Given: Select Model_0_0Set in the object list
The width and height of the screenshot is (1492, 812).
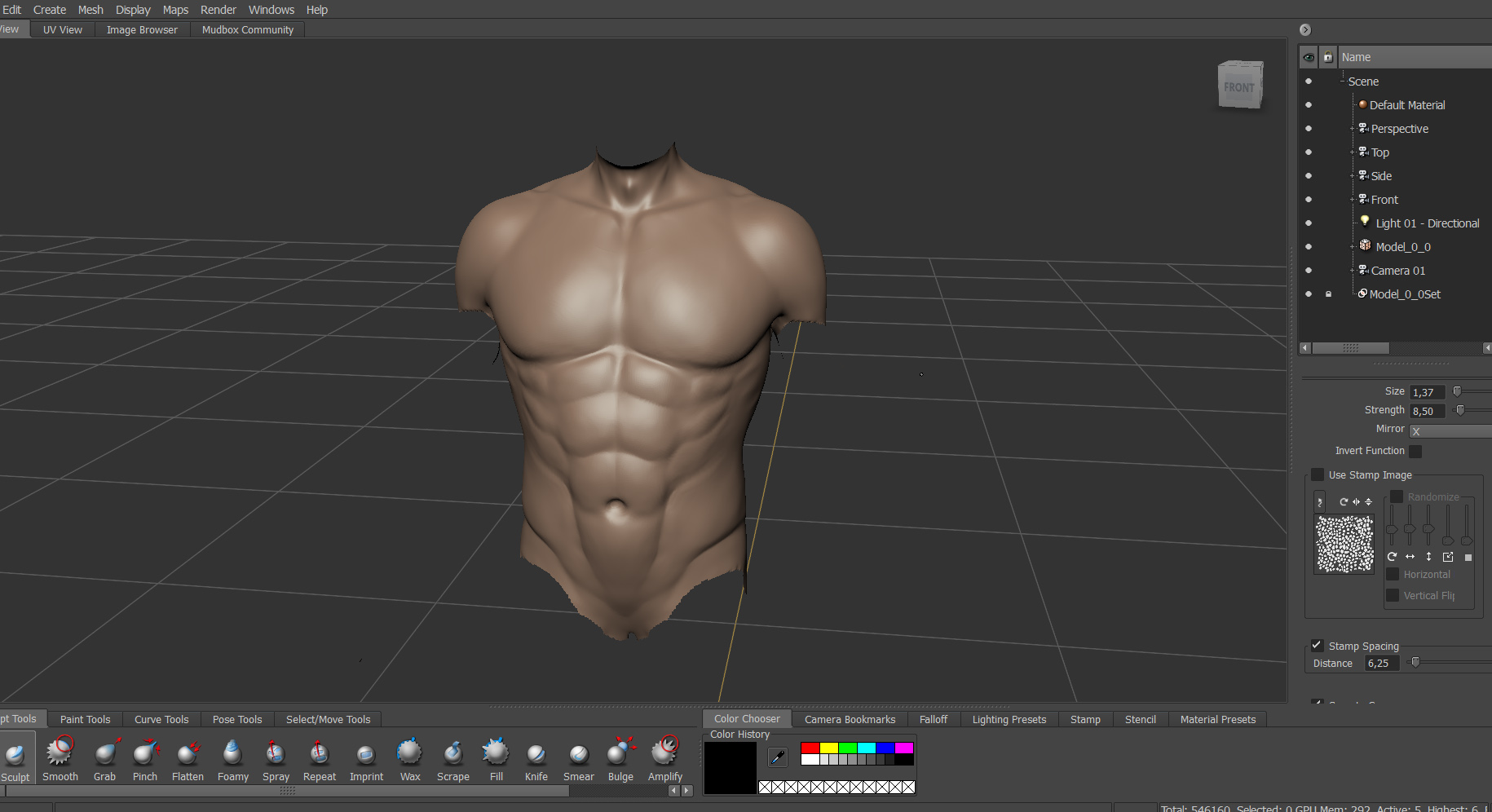Looking at the screenshot, I should 1405,294.
